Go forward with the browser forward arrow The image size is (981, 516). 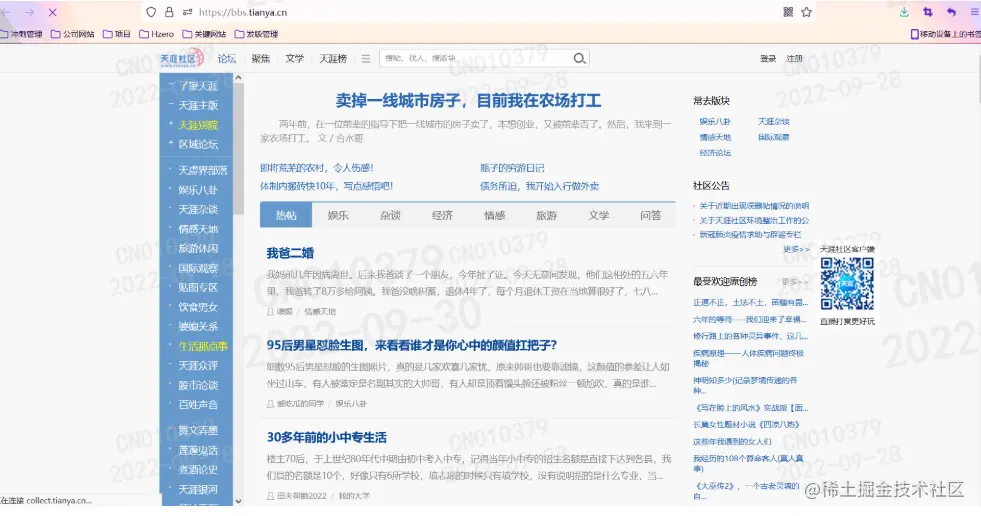click(29, 12)
